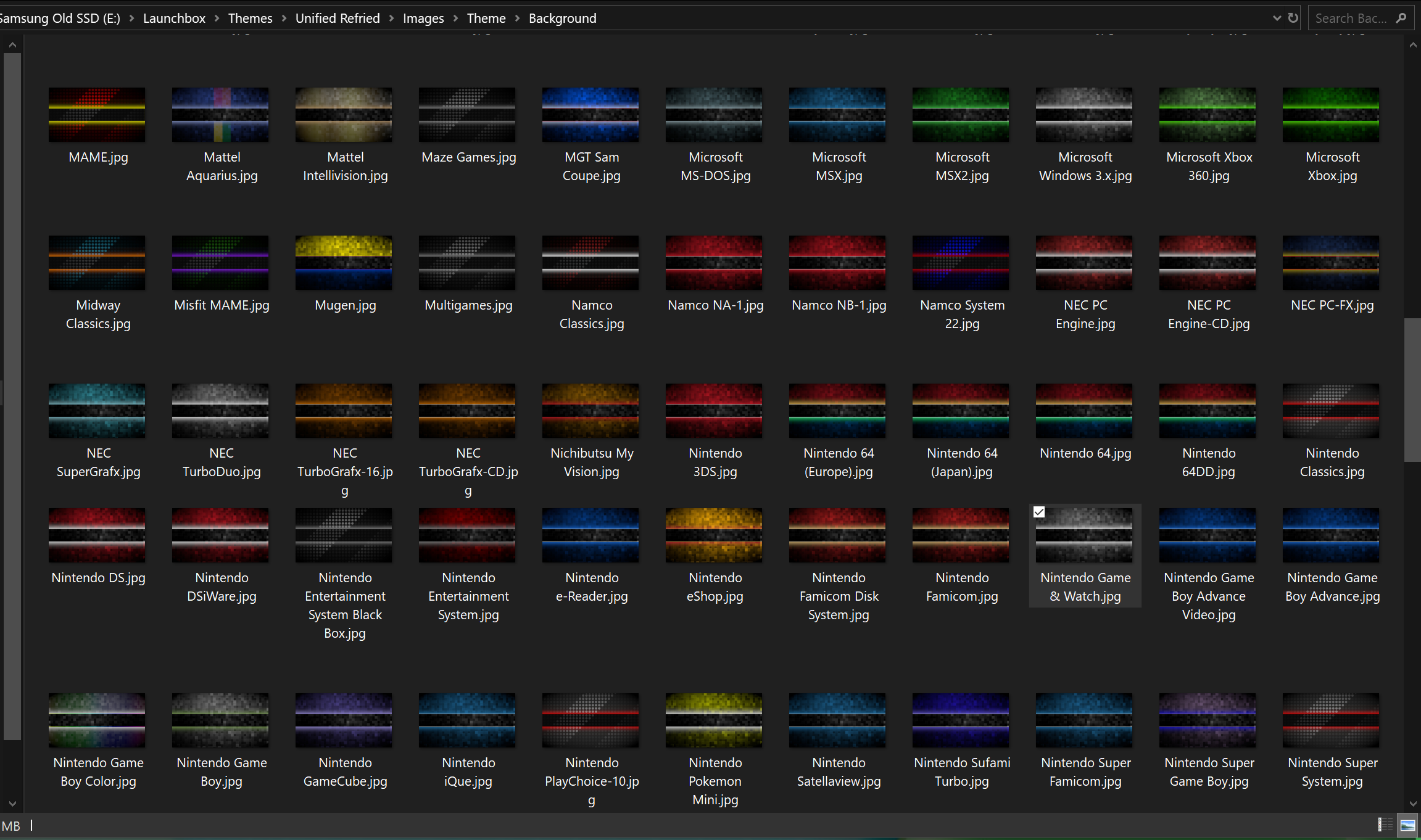Viewport: 1421px width, 840px height.
Task: Select the Nintendo e-Reader.jpg thumbnail
Action: [x=590, y=535]
